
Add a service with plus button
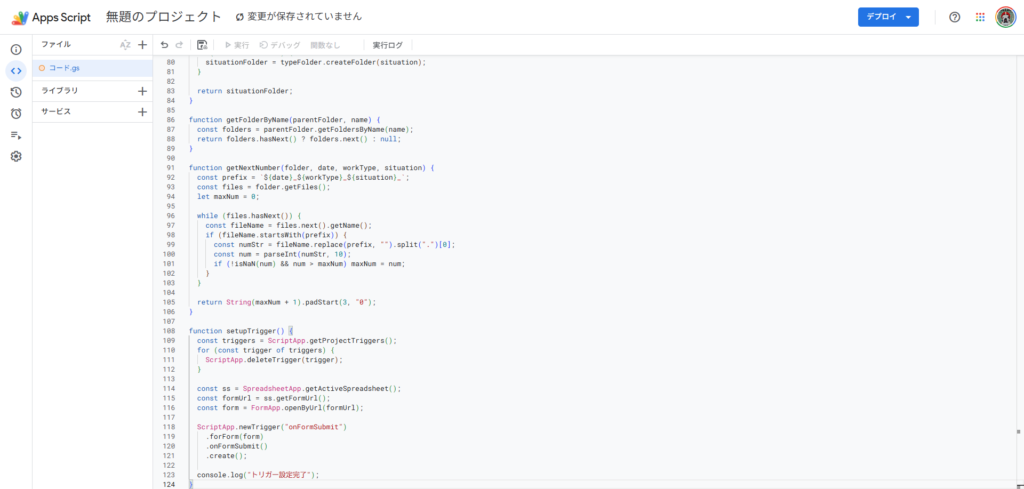[x=142, y=112]
